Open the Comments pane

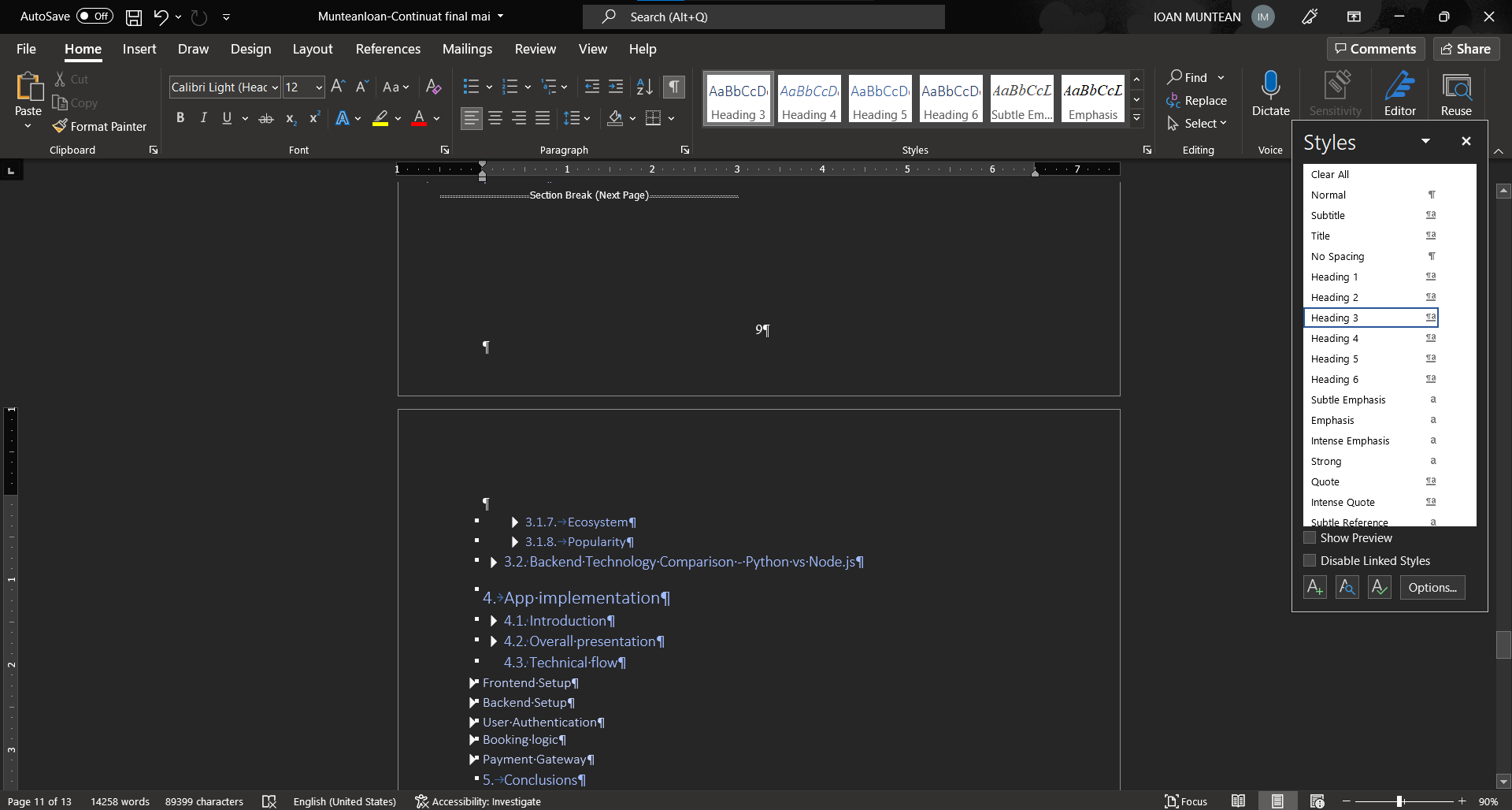[x=1375, y=49]
